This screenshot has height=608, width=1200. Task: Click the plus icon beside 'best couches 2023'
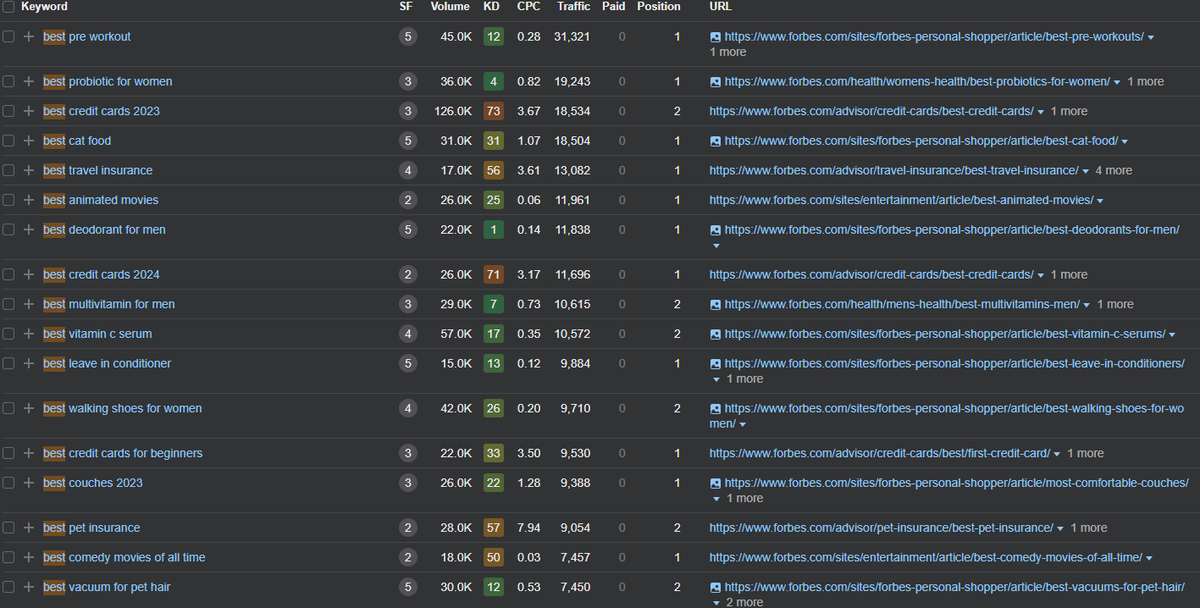click(x=29, y=483)
